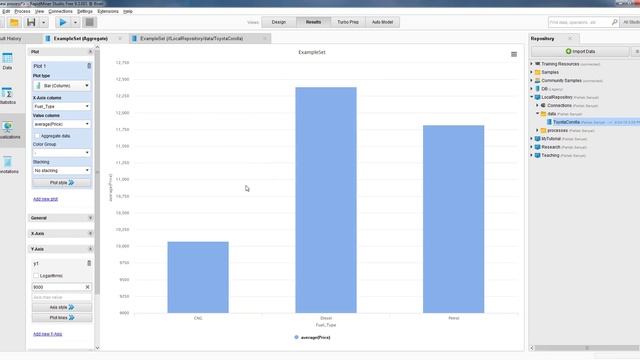Click the search magnifier icon
This screenshot has width=640, height=360.
[x=614, y=22]
